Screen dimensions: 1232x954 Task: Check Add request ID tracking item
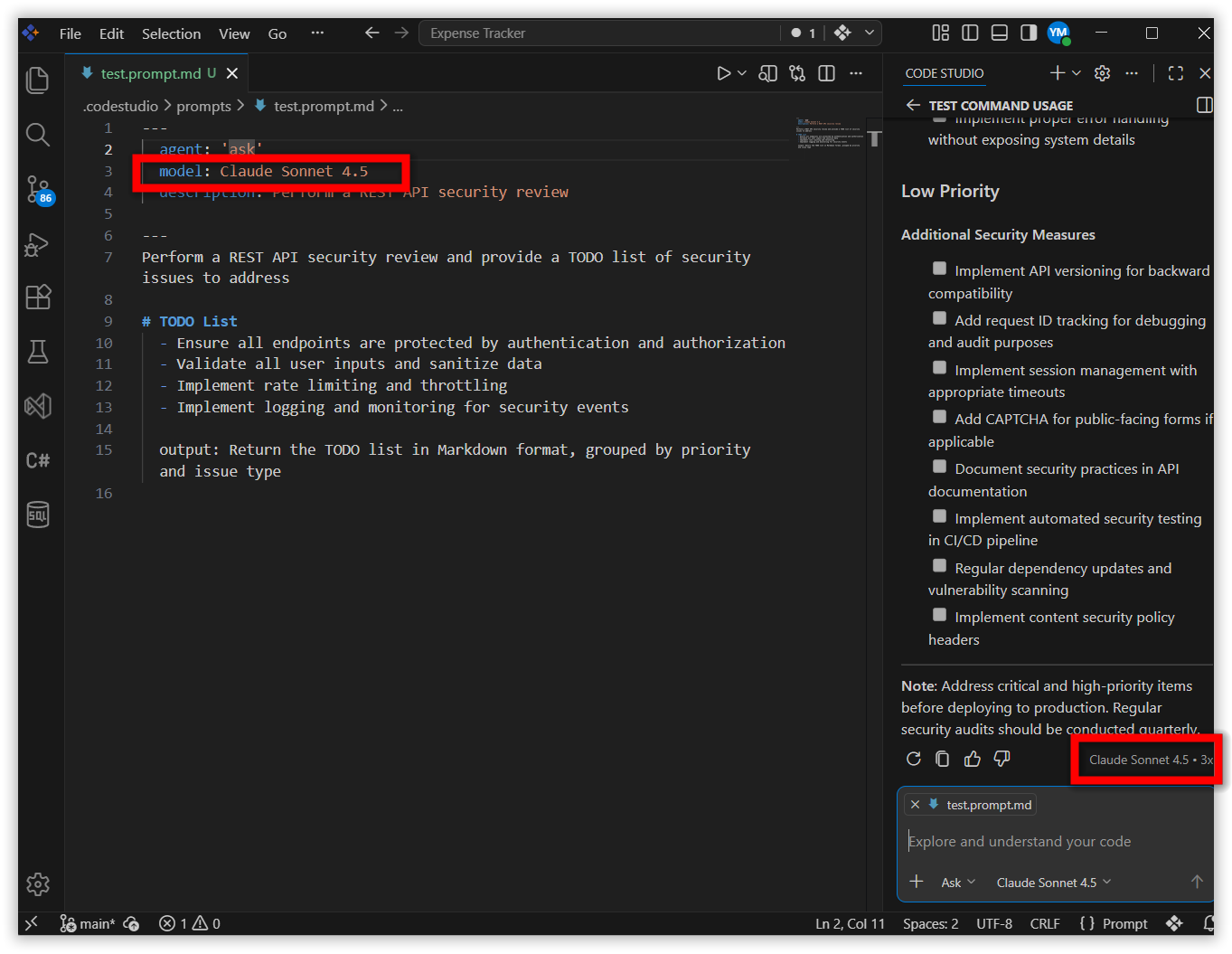pos(940,318)
